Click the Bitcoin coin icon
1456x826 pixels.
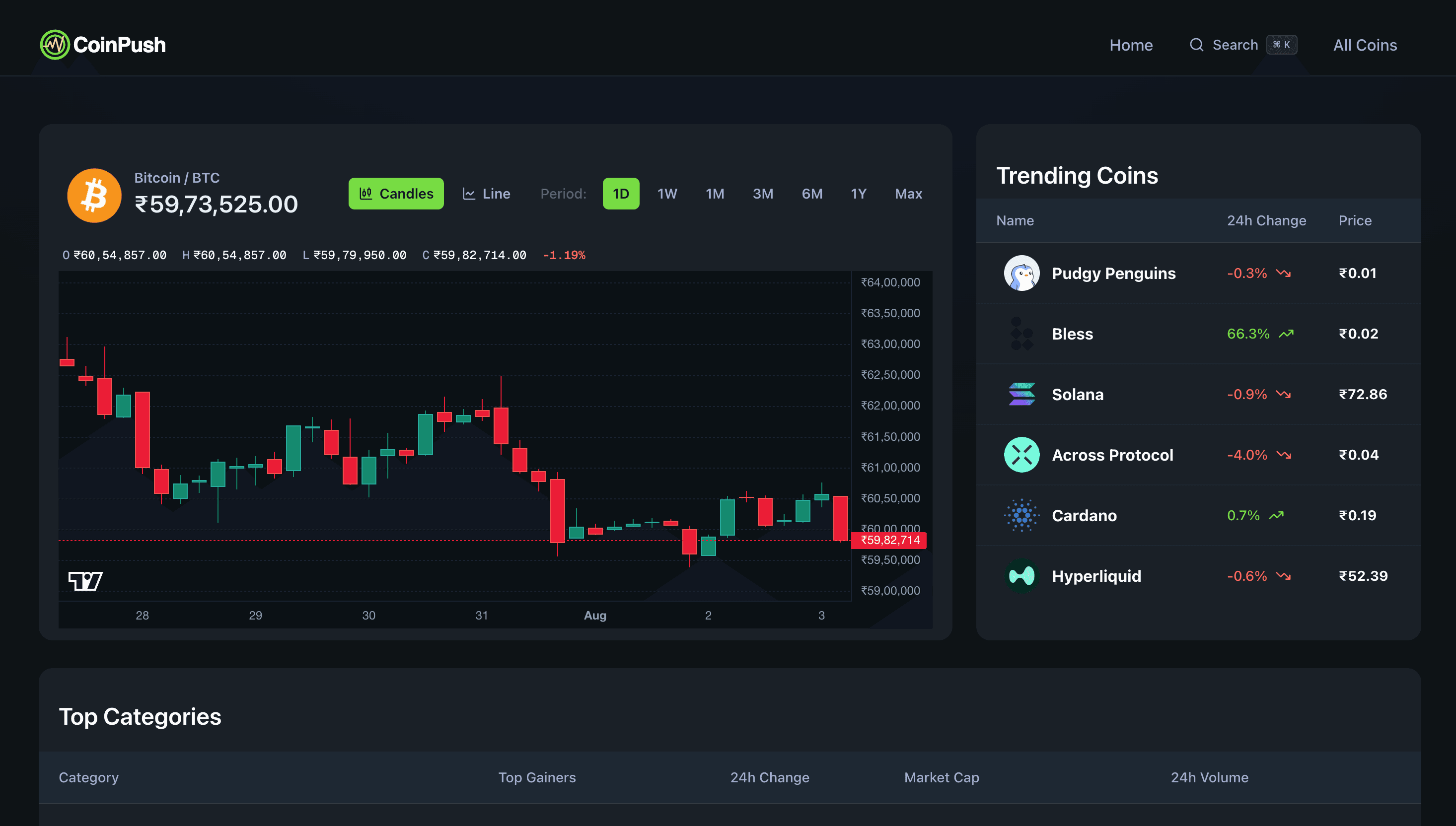pos(94,195)
